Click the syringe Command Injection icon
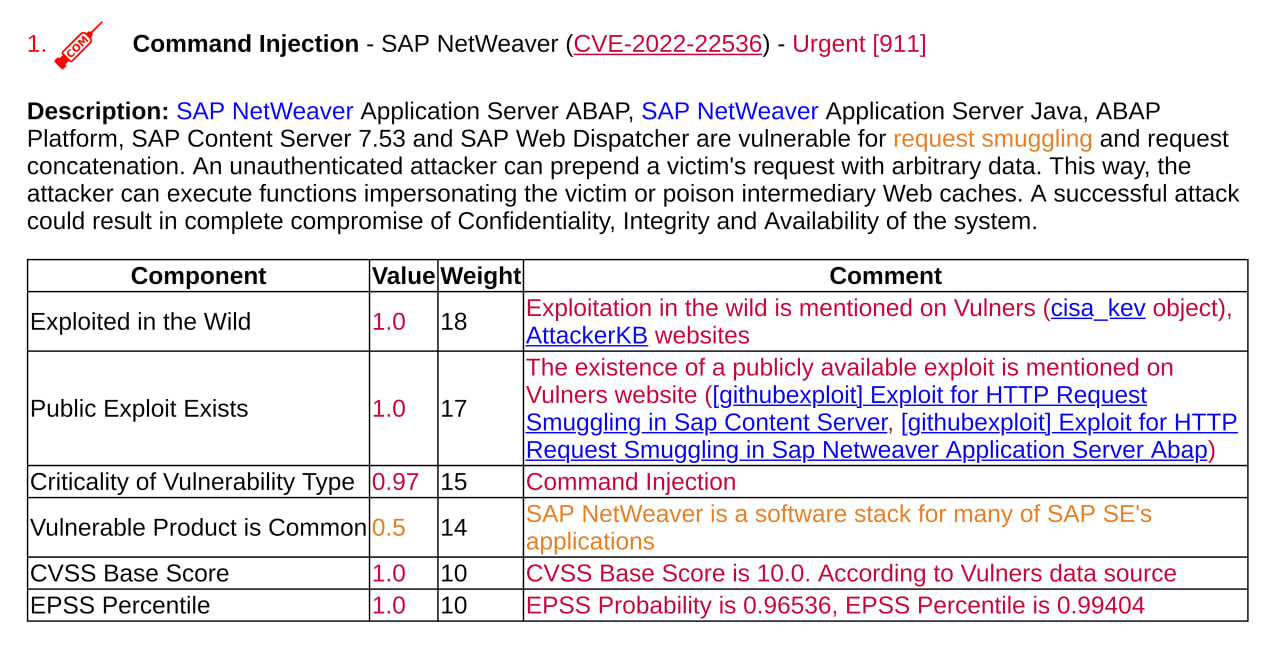Image resolution: width=1280 pixels, height=646 pixels. pyautogui.click(x=79, y=45)
